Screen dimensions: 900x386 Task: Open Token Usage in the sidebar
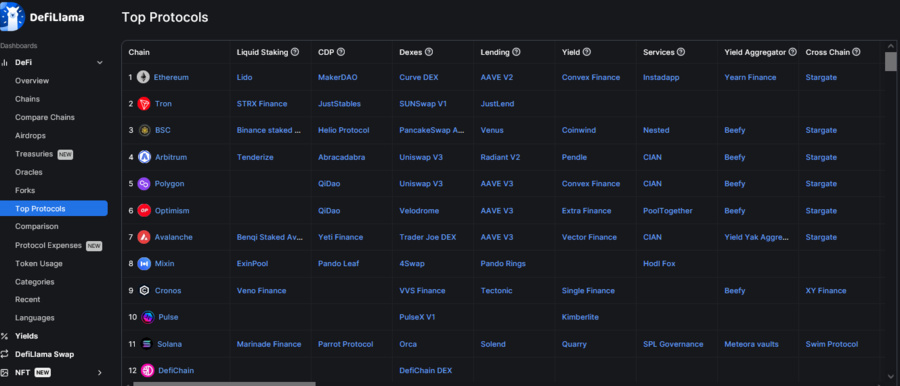point(39,264)
